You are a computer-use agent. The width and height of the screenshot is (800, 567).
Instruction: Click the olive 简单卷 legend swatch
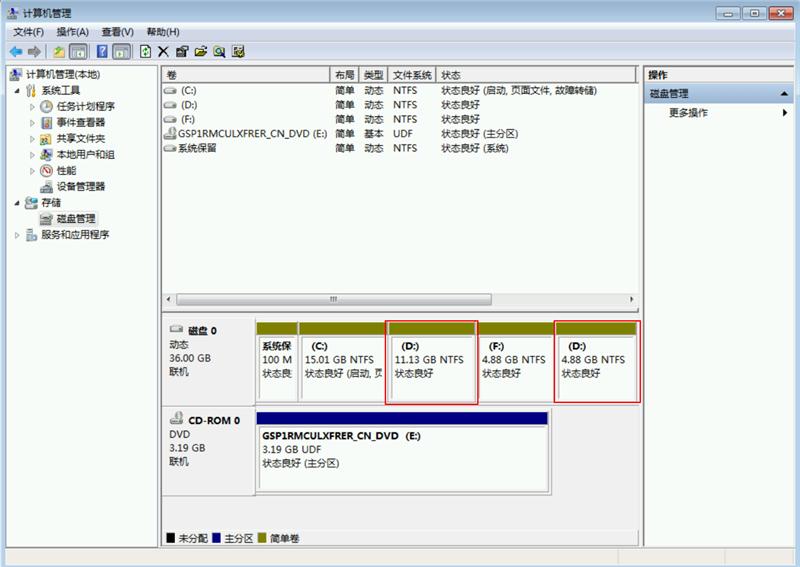tap(264, 538)
